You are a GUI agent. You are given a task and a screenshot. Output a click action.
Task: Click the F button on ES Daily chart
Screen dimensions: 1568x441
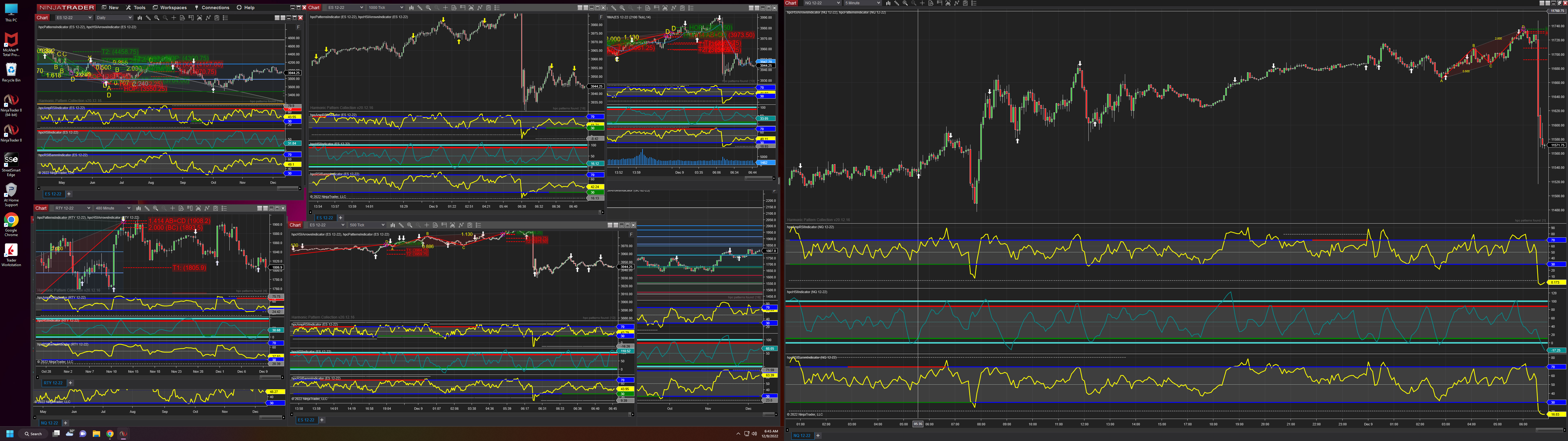click(x=298, y=27)
